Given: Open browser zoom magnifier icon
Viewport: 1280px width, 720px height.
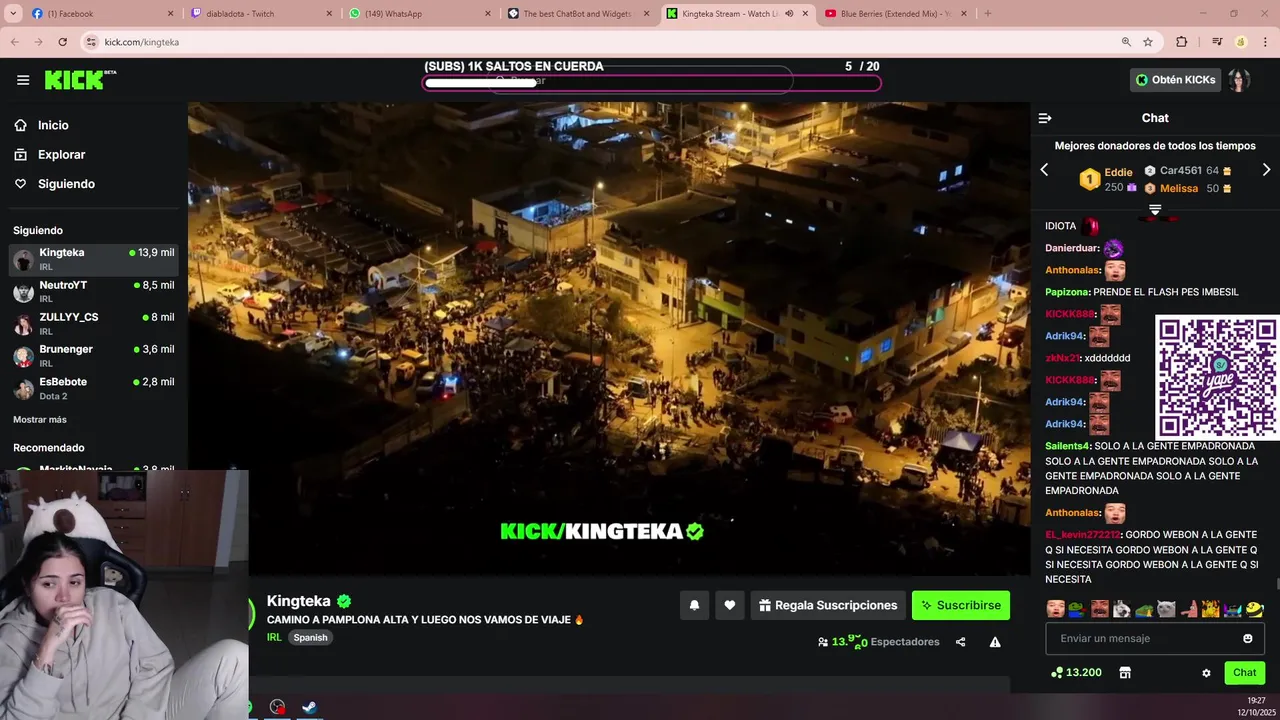Looking at the screenshot, I should [1126, 42].
